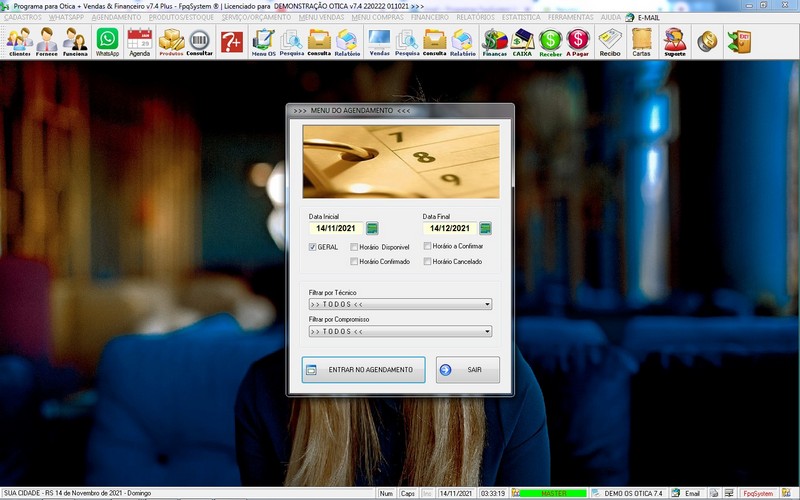Image resolution: width=800 pixels, height=500 pixels.
Task: Open the WHATSAPP menu
Action: pyautogui.click(x=66, y=17)
